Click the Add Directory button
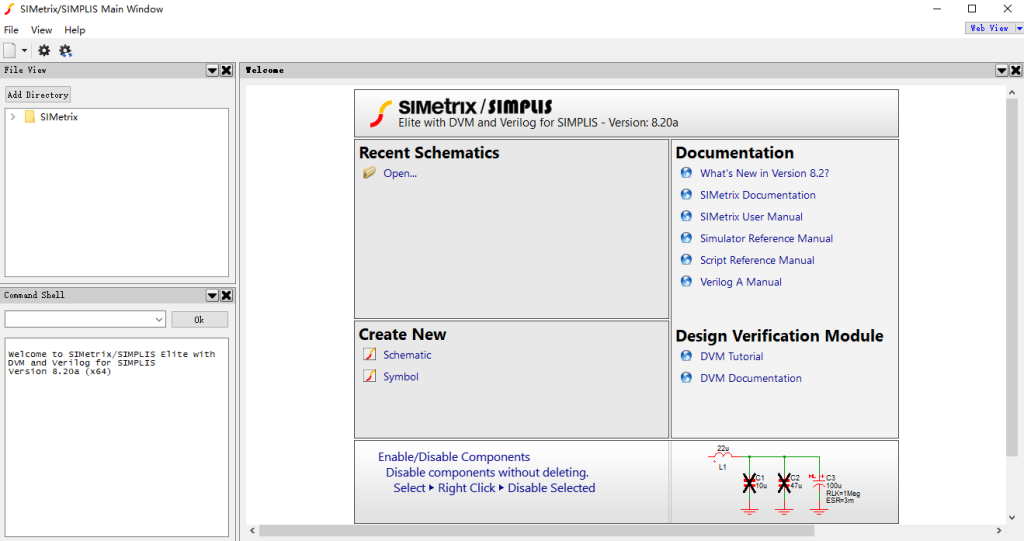Screen dimensions: 1024x541 pyautogui.click(x=38, y=95)
